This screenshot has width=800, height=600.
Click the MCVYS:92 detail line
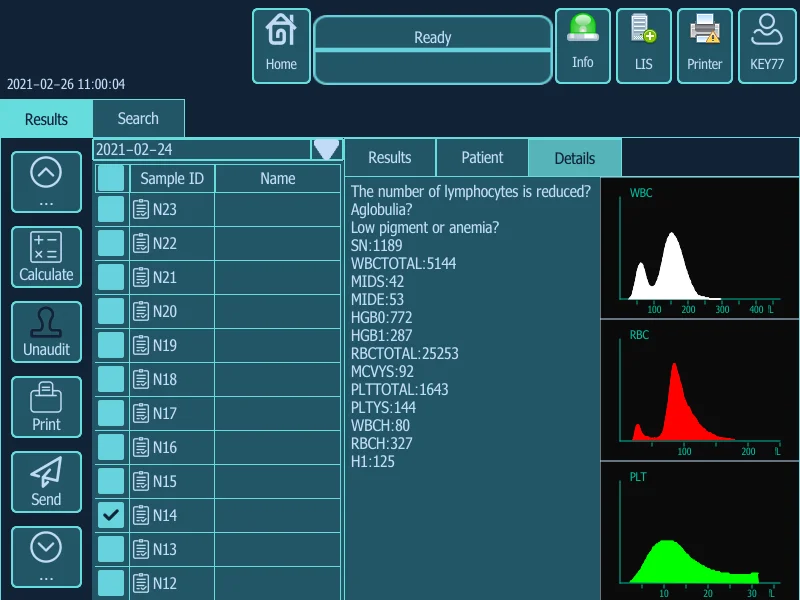(382, 371)
